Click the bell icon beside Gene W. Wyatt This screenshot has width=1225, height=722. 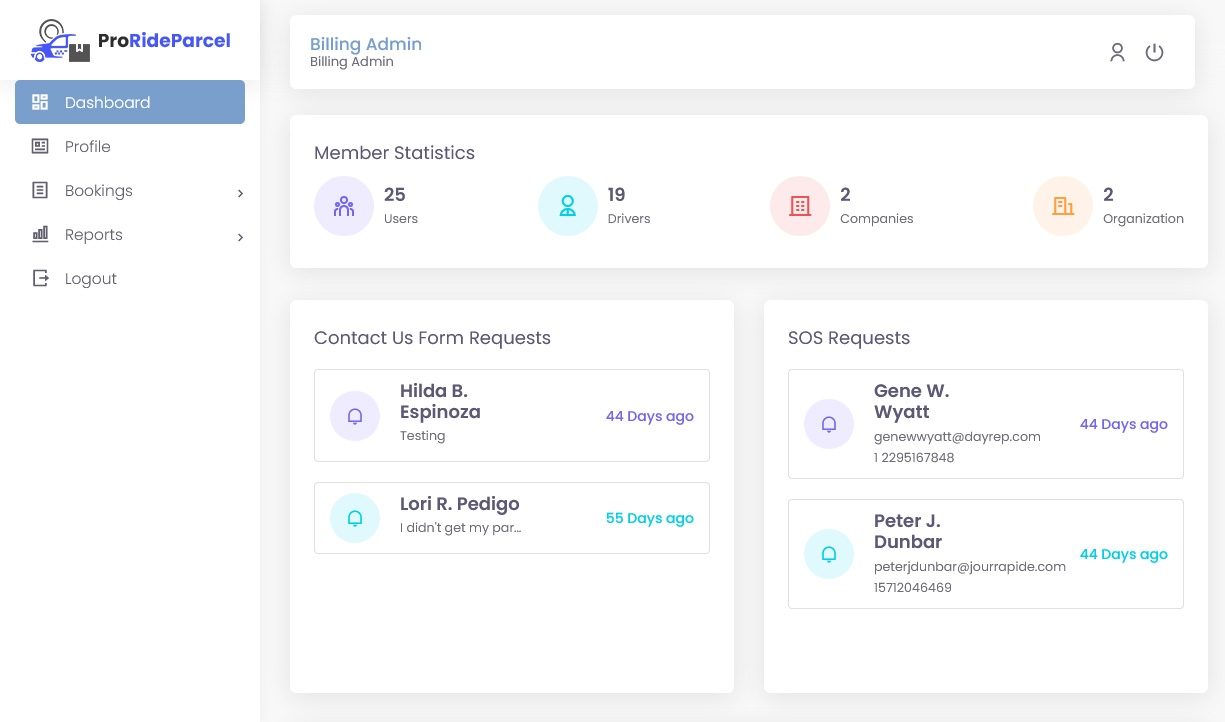coord(829,424)
